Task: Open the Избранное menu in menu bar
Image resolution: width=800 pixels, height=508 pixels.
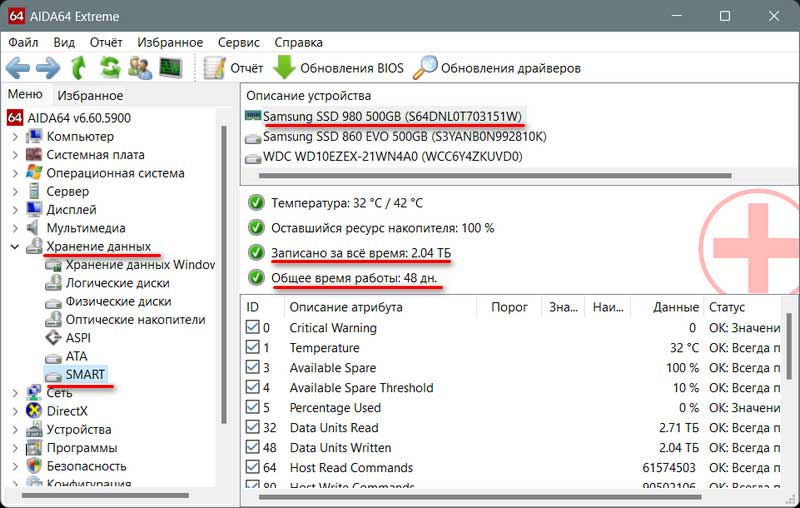Action: pos(170,42)
